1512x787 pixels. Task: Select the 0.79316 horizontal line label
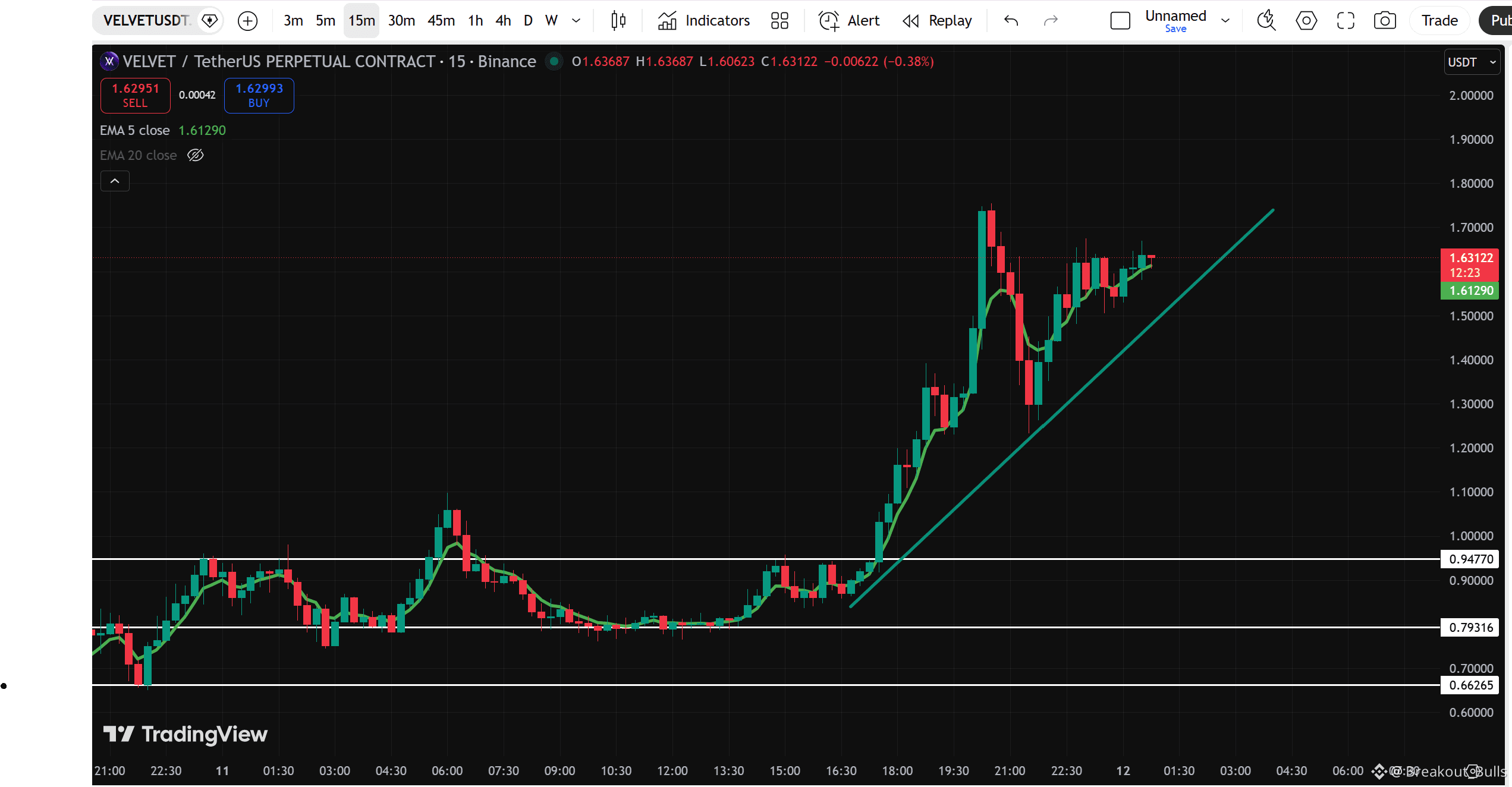pos(1470,627)
